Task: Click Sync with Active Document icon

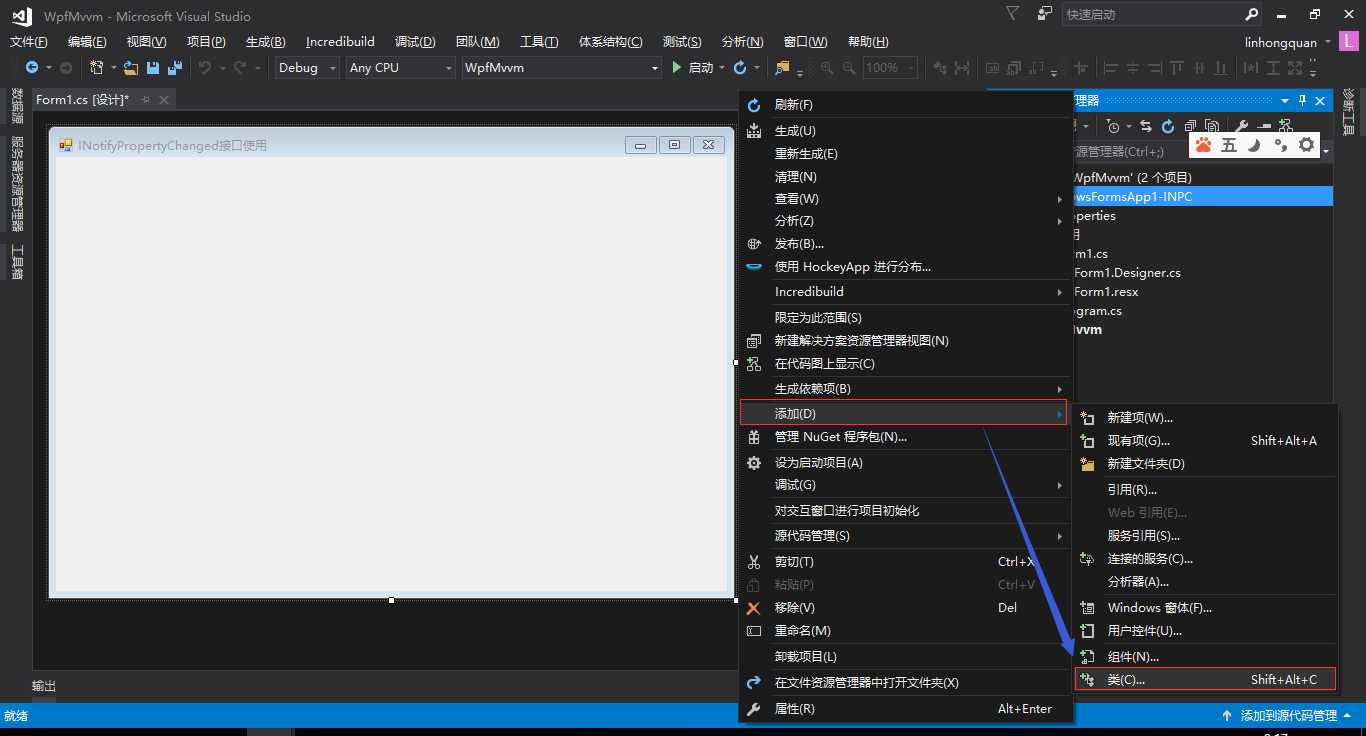Action: (1146, 126)
